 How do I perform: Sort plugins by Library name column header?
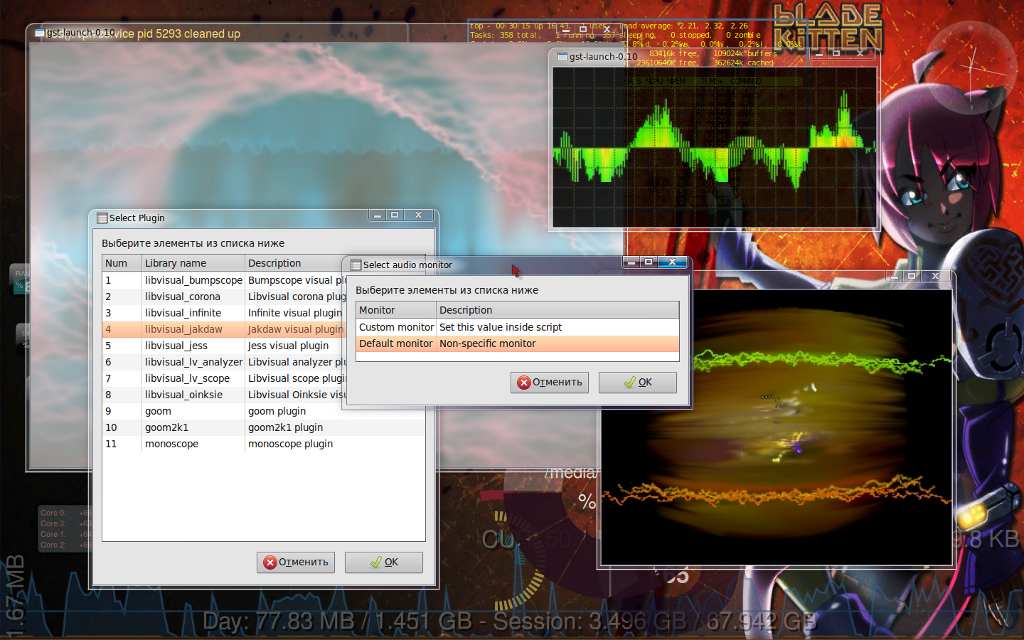tap(193, 263)
